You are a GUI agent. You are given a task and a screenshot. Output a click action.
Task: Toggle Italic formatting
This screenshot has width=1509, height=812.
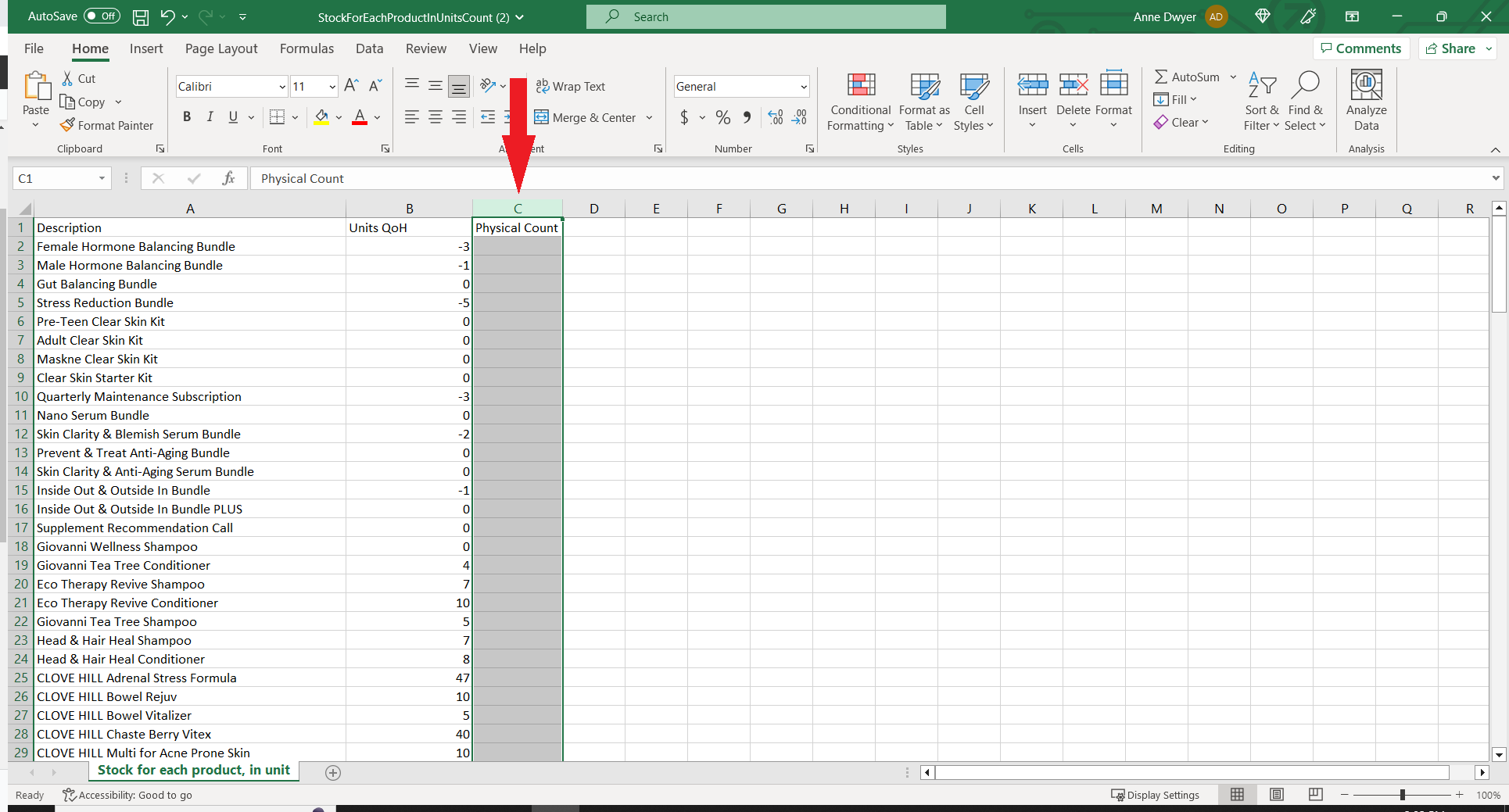tap(210, 117)
